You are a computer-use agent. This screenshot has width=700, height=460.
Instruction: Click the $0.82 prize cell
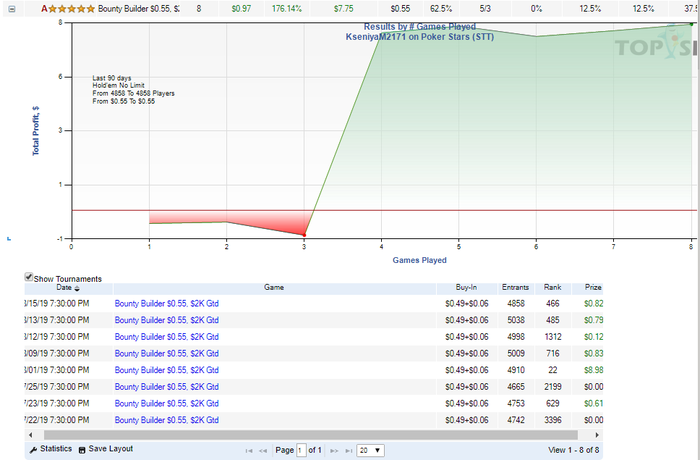click(593, 304)
